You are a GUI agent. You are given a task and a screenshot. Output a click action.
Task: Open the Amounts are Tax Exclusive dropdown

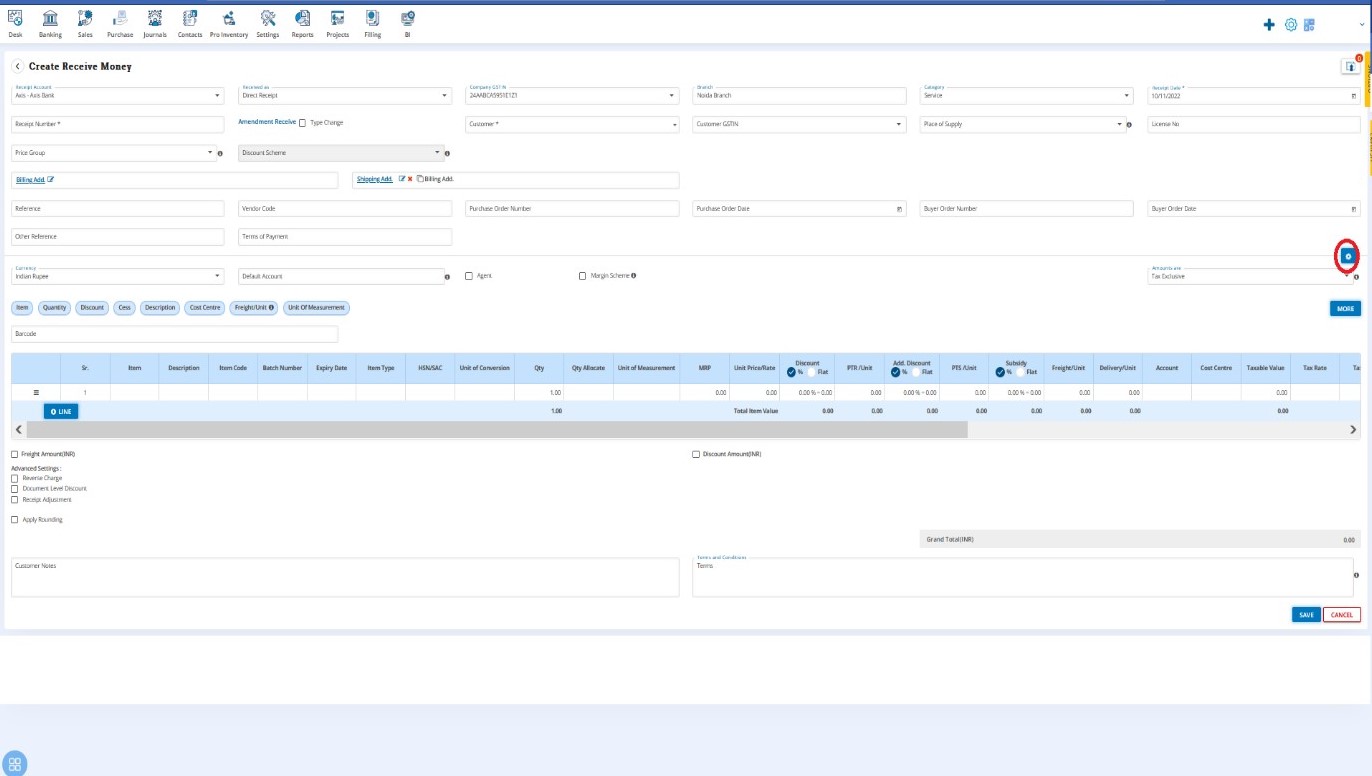(x=1250, y=276)
